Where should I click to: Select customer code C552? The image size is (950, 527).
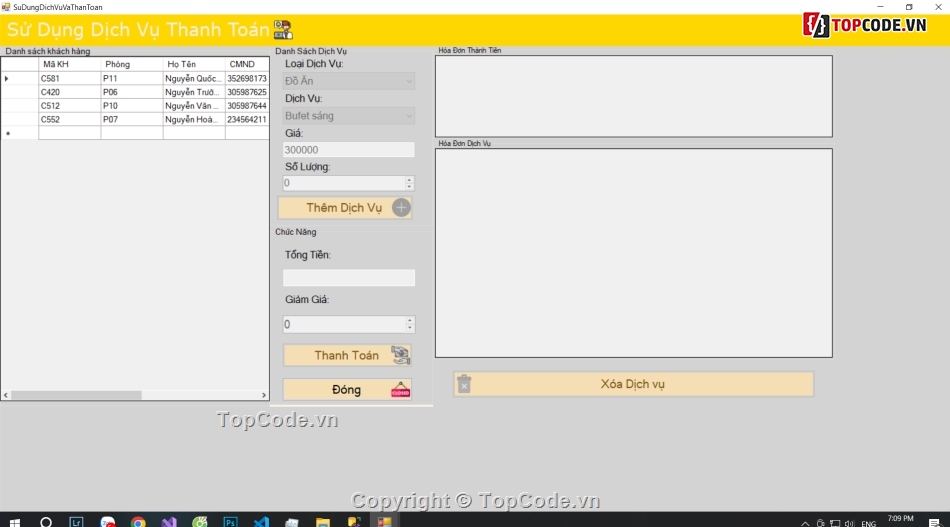click(x=70, y=119)
